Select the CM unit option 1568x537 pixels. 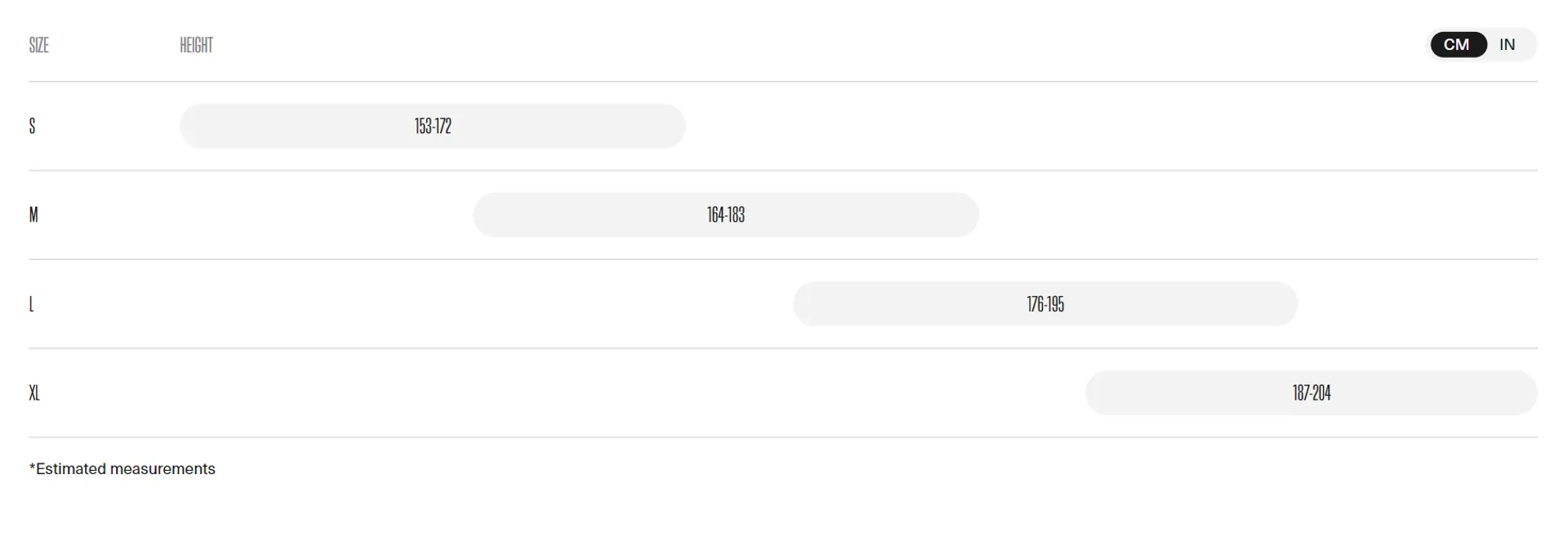click(1458, 44)
